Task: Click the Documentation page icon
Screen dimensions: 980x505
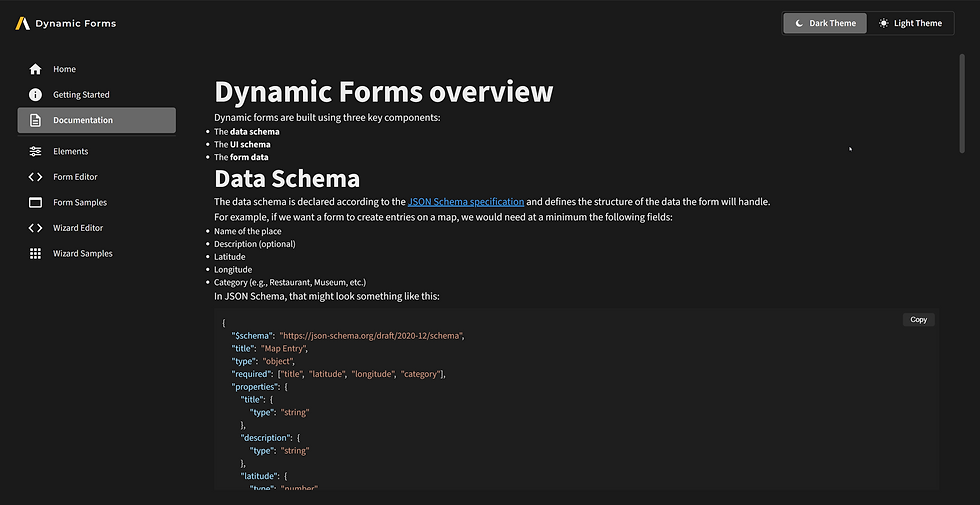Action: click(36, 121)
